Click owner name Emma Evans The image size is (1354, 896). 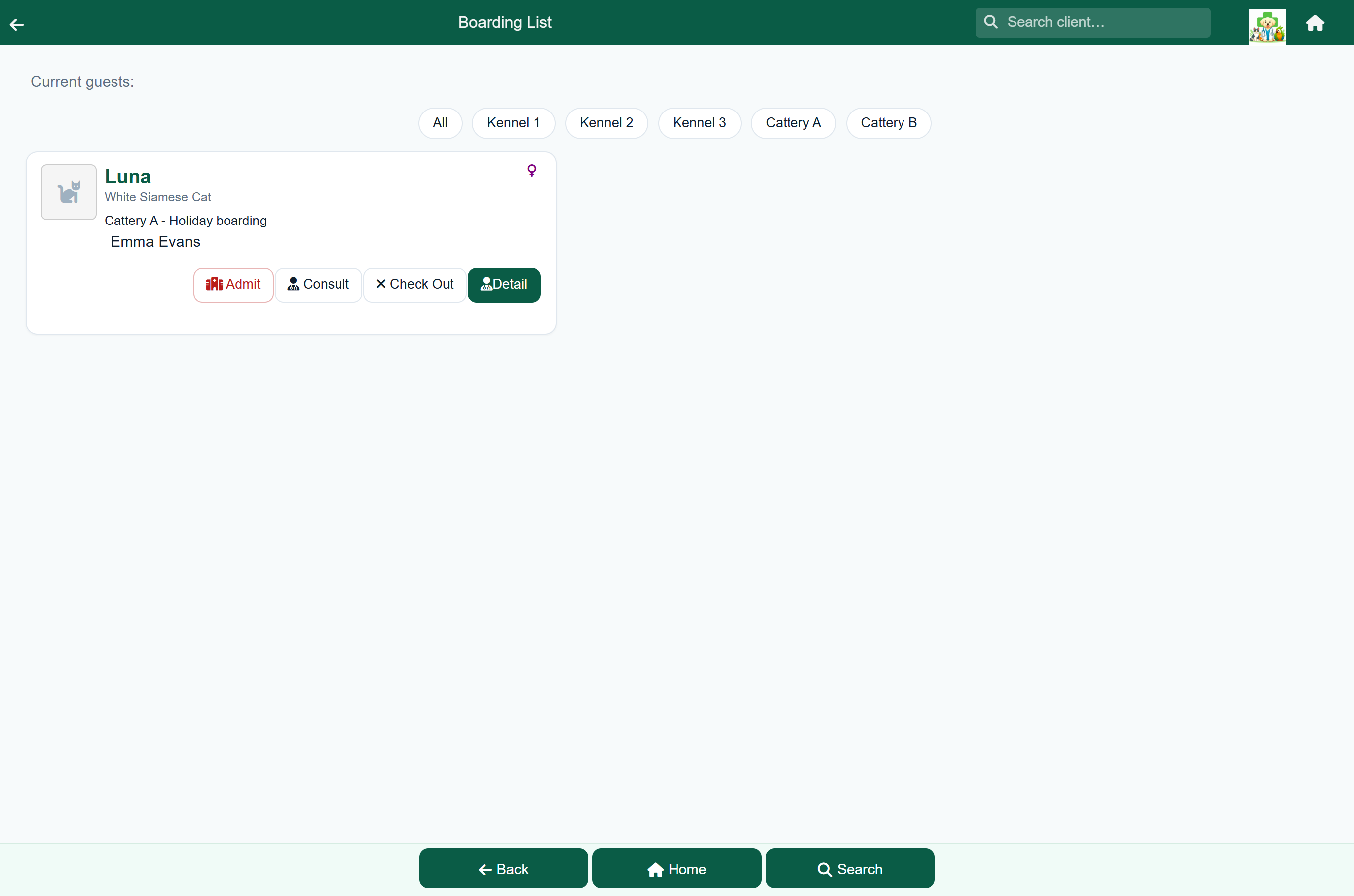[x=155, y=242]
